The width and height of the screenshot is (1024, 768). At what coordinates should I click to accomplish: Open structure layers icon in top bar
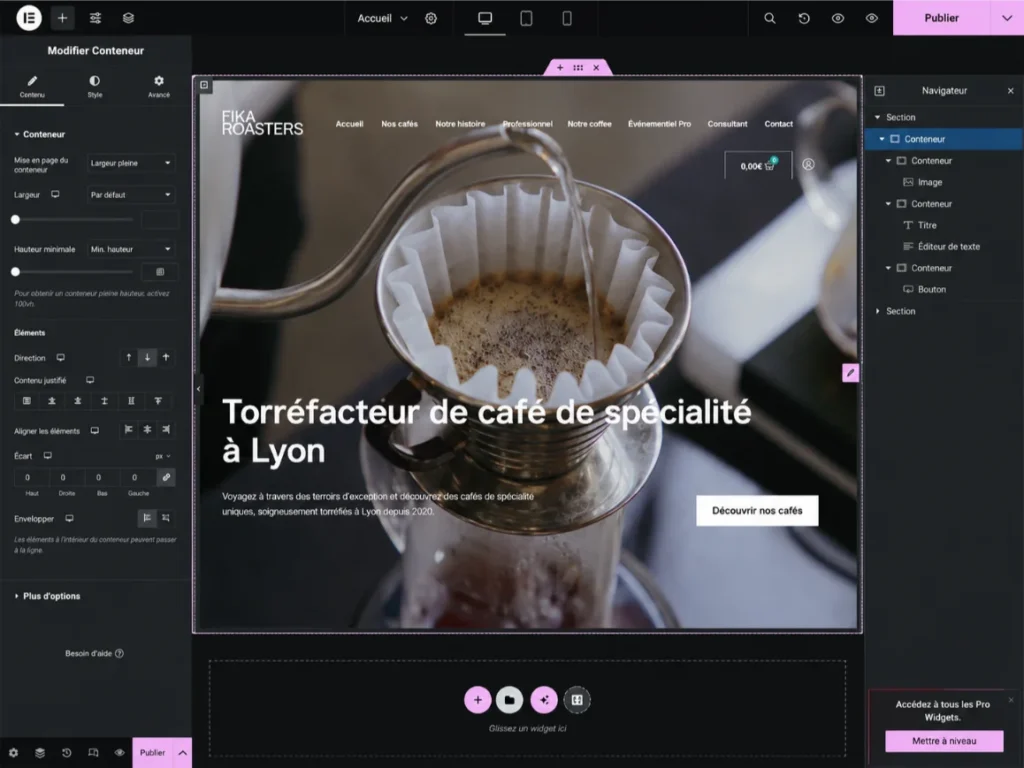[128, 18]
